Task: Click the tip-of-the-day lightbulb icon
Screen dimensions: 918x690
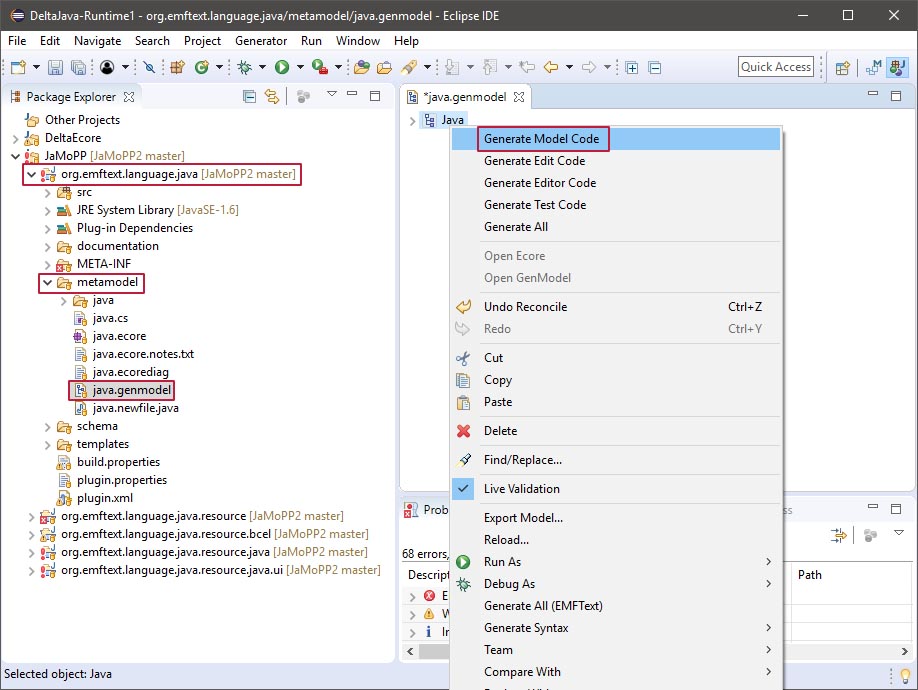Action: tap(905, 676)
